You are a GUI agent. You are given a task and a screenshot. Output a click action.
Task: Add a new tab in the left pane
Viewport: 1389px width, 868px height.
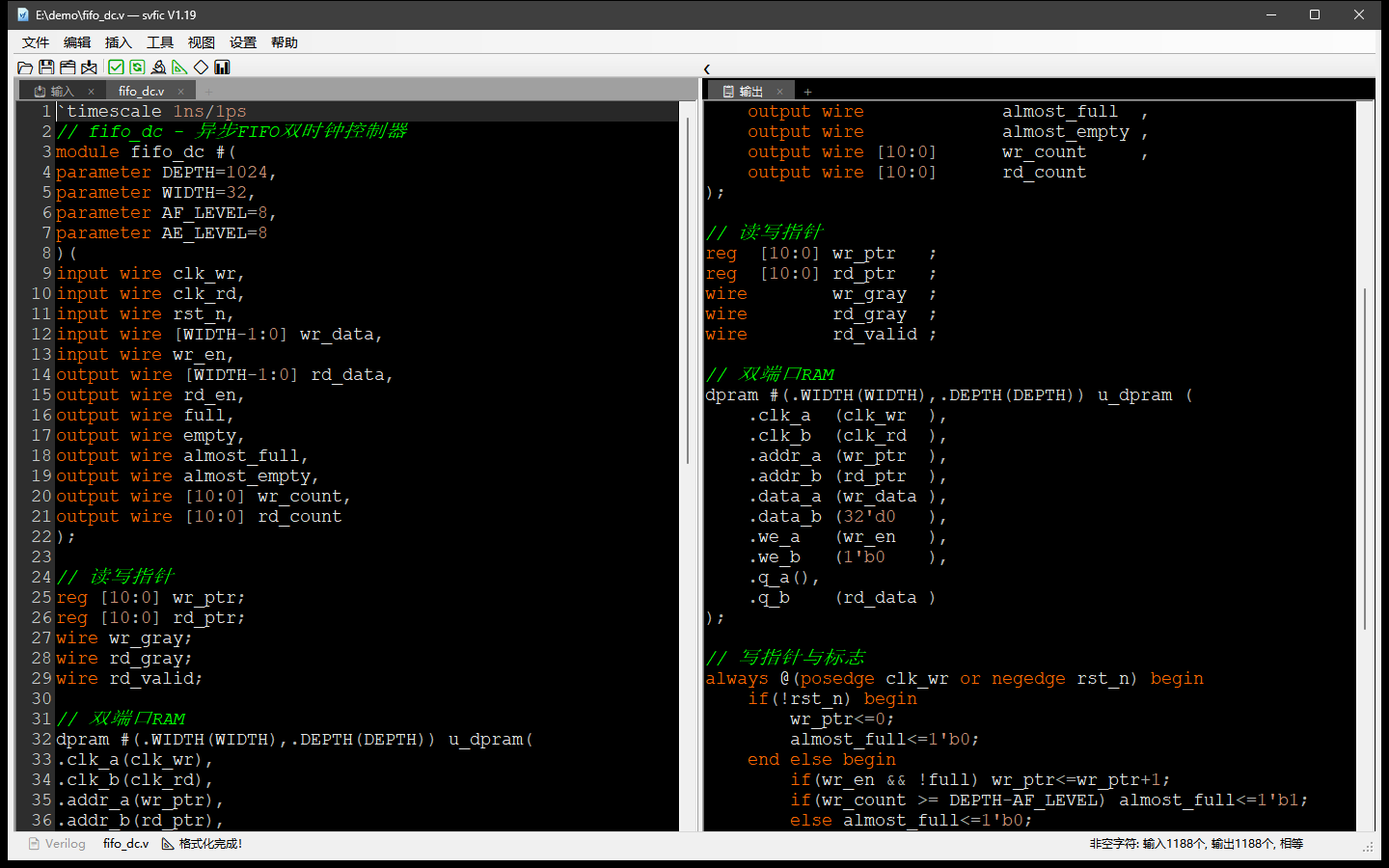click(x=208, y=92)
